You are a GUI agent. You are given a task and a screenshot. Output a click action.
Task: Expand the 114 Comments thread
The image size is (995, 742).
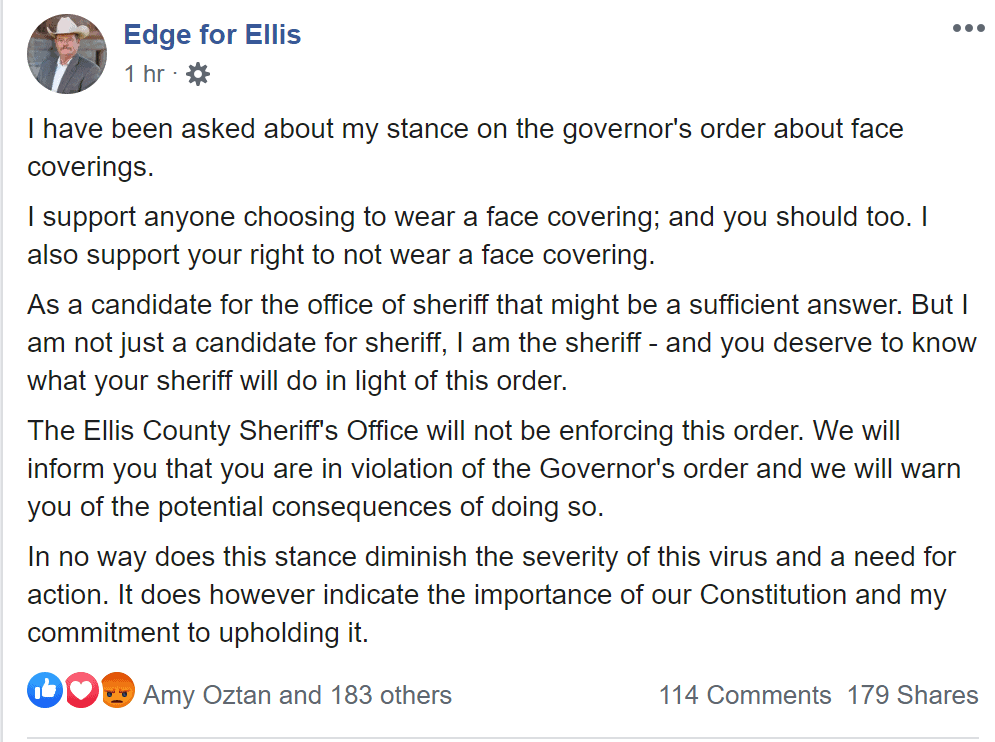point(745,695)
